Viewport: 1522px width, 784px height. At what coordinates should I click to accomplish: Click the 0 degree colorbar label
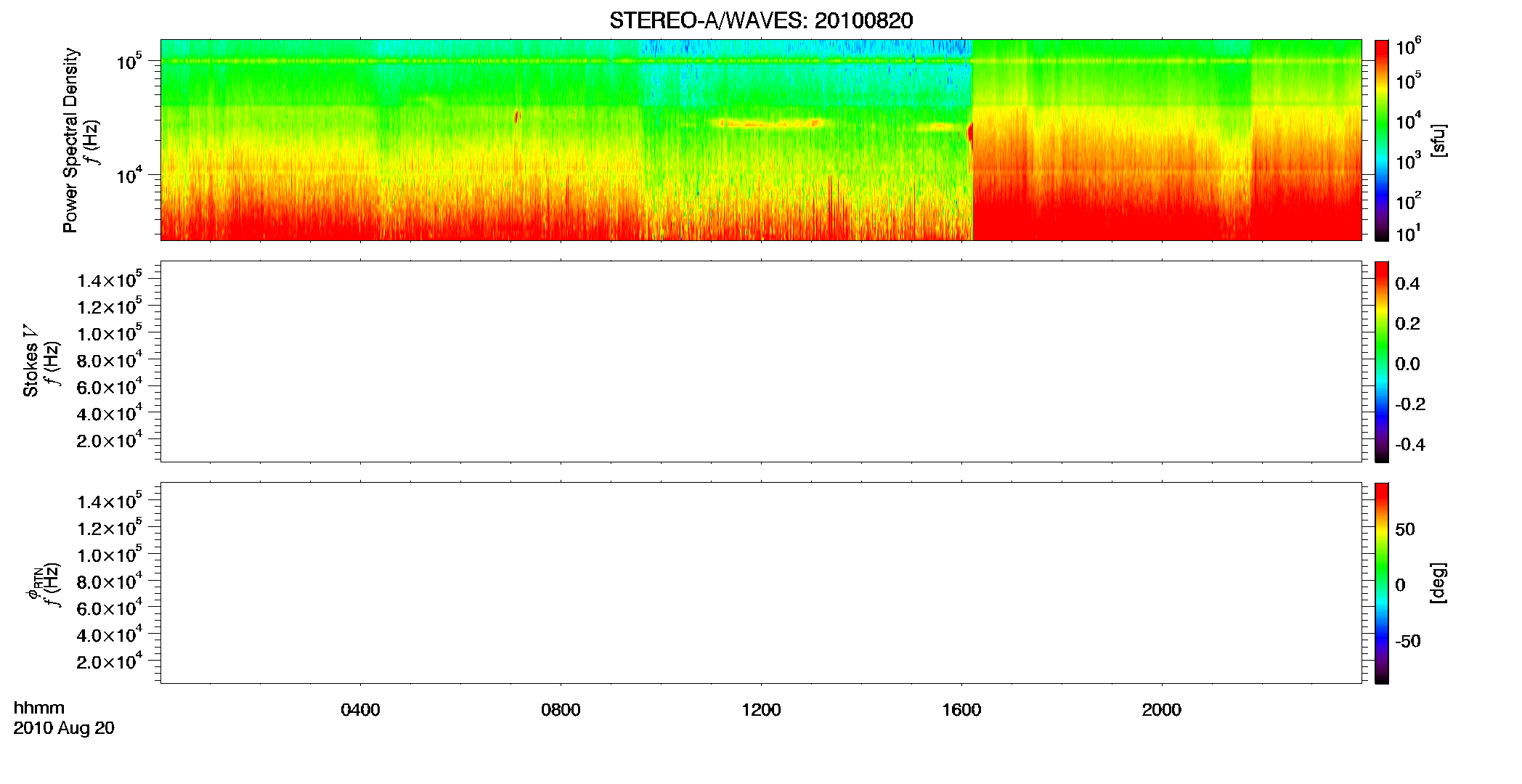pyautogui.click(x=1401, y=585)
